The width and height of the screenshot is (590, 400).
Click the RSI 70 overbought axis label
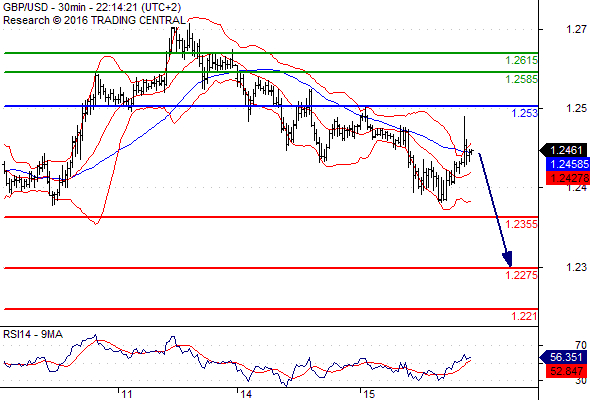click(x=581, y=345)
